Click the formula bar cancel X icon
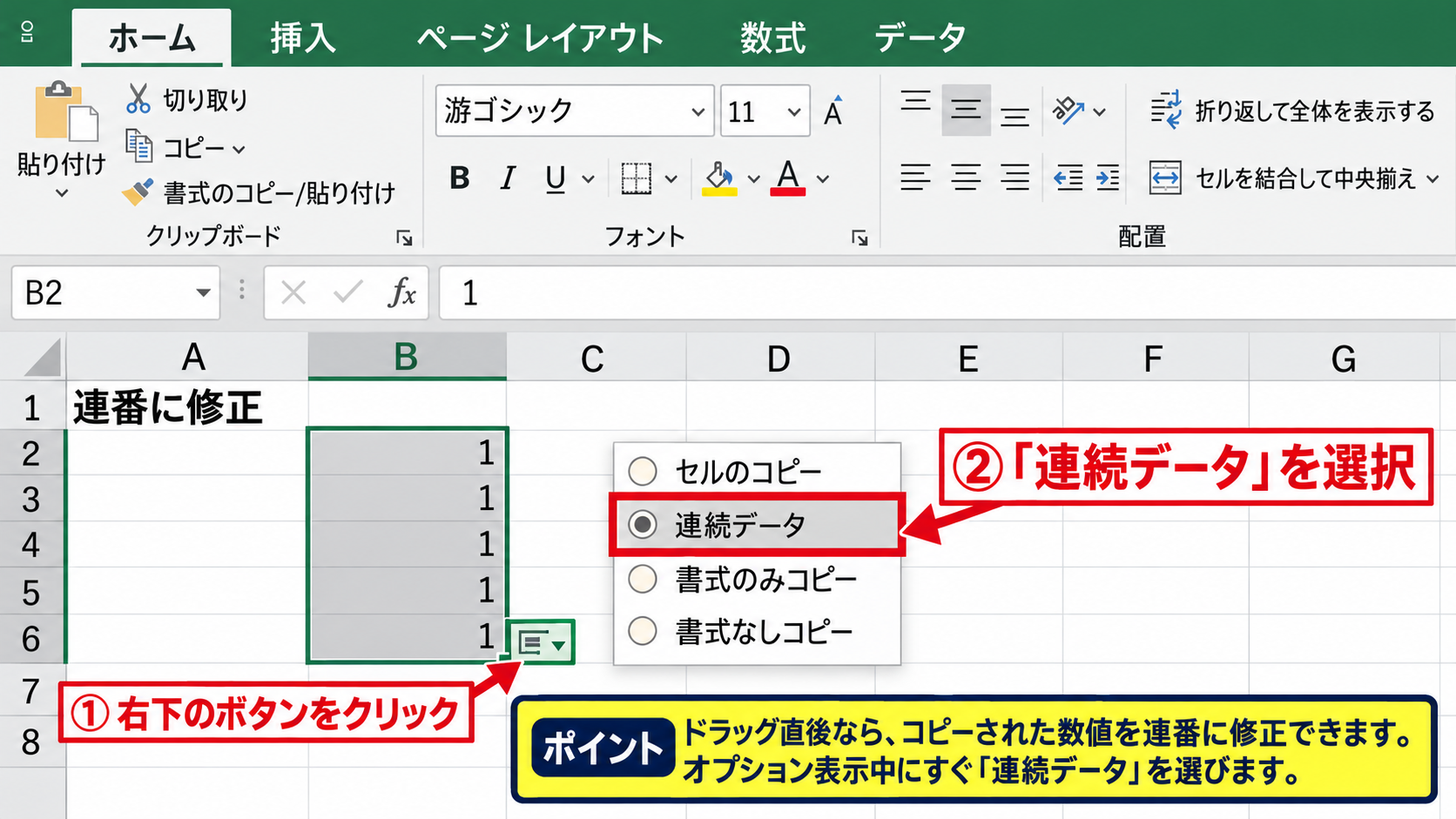Viewport: 1456px width, 819px height. click(x=293, y=293)
